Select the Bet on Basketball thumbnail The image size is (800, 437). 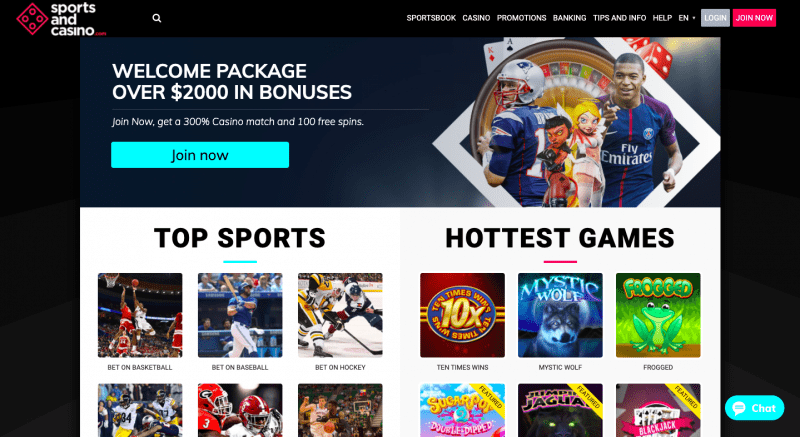tap(140, 315)
